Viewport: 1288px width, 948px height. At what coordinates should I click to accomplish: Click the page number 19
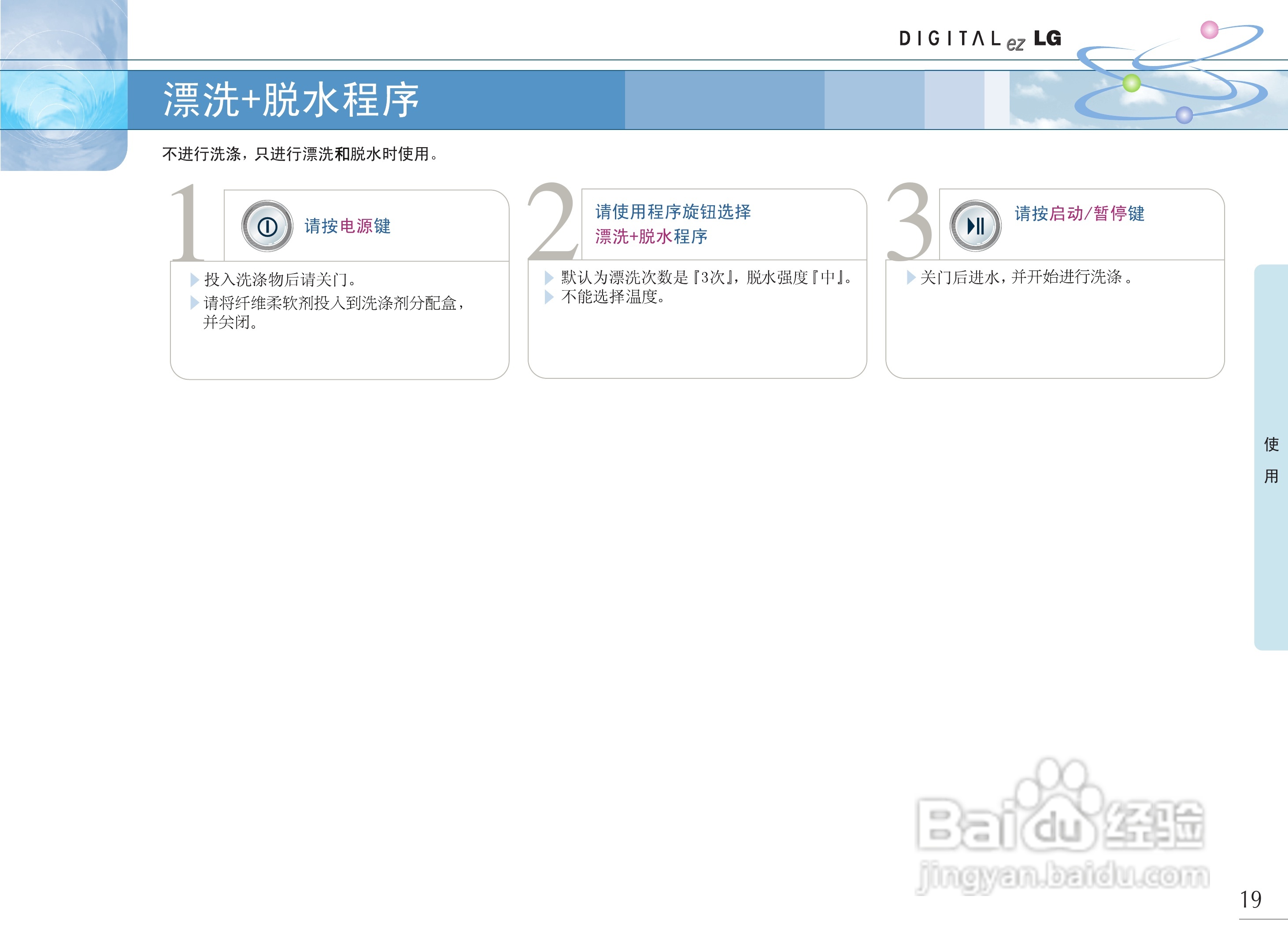pyautogui.click(x=1250, y=899)
